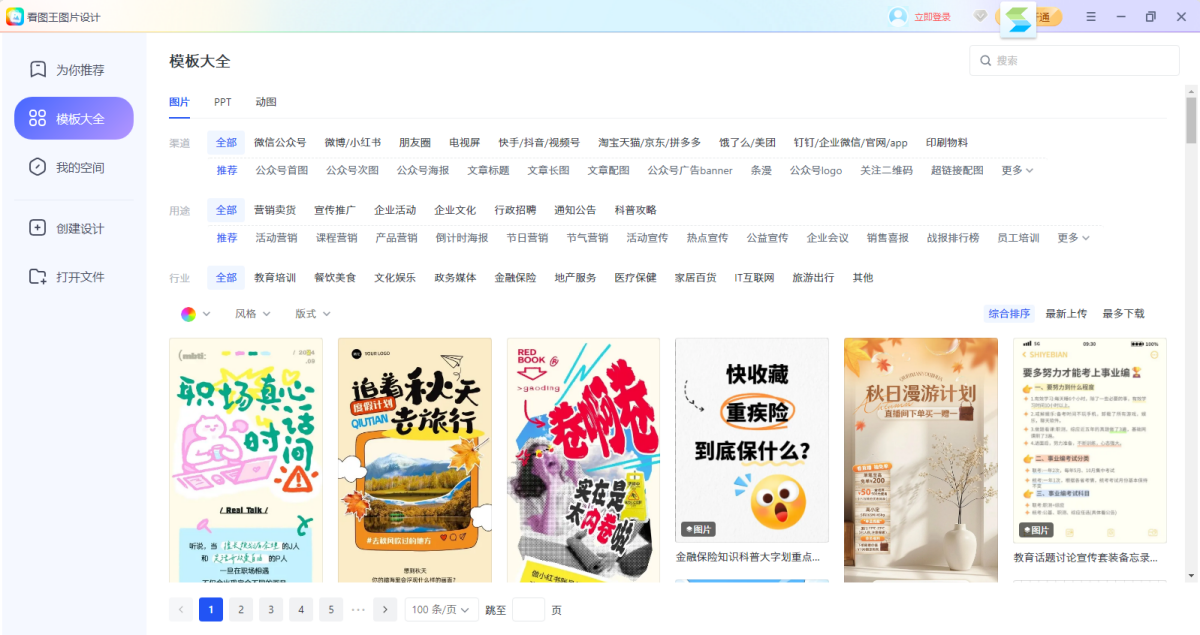Click the 立即登录 login link
The width and height of the screenshot is (1200, 635).
click(x=932, y=17)
